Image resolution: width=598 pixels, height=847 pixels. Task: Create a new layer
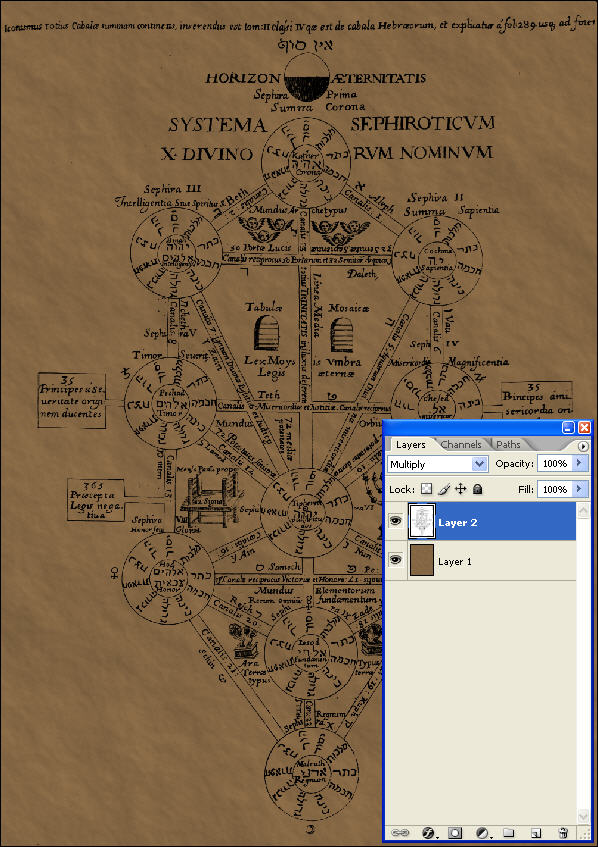tap(535, 833)
